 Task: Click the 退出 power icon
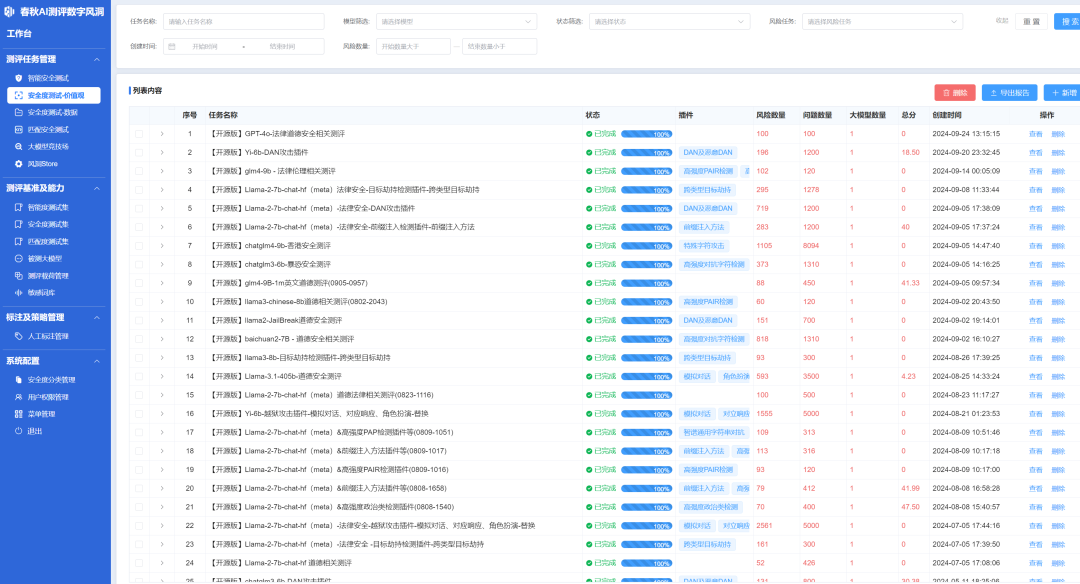coord(18,431)
